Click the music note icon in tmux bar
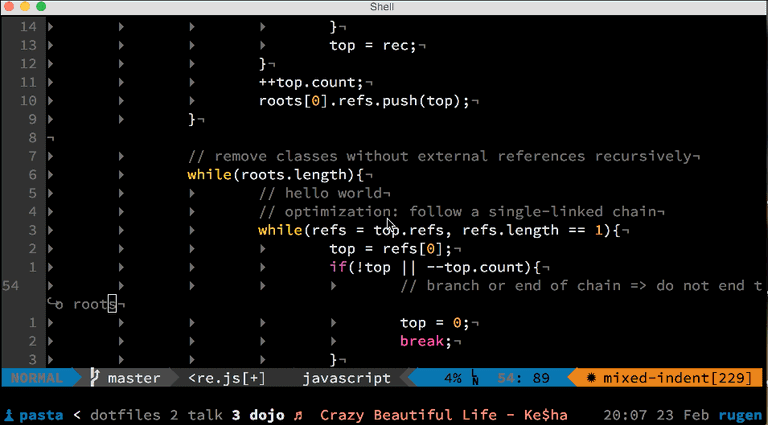Screen dimensions: 768x425 pyautogui.click(x=298, y=416)
